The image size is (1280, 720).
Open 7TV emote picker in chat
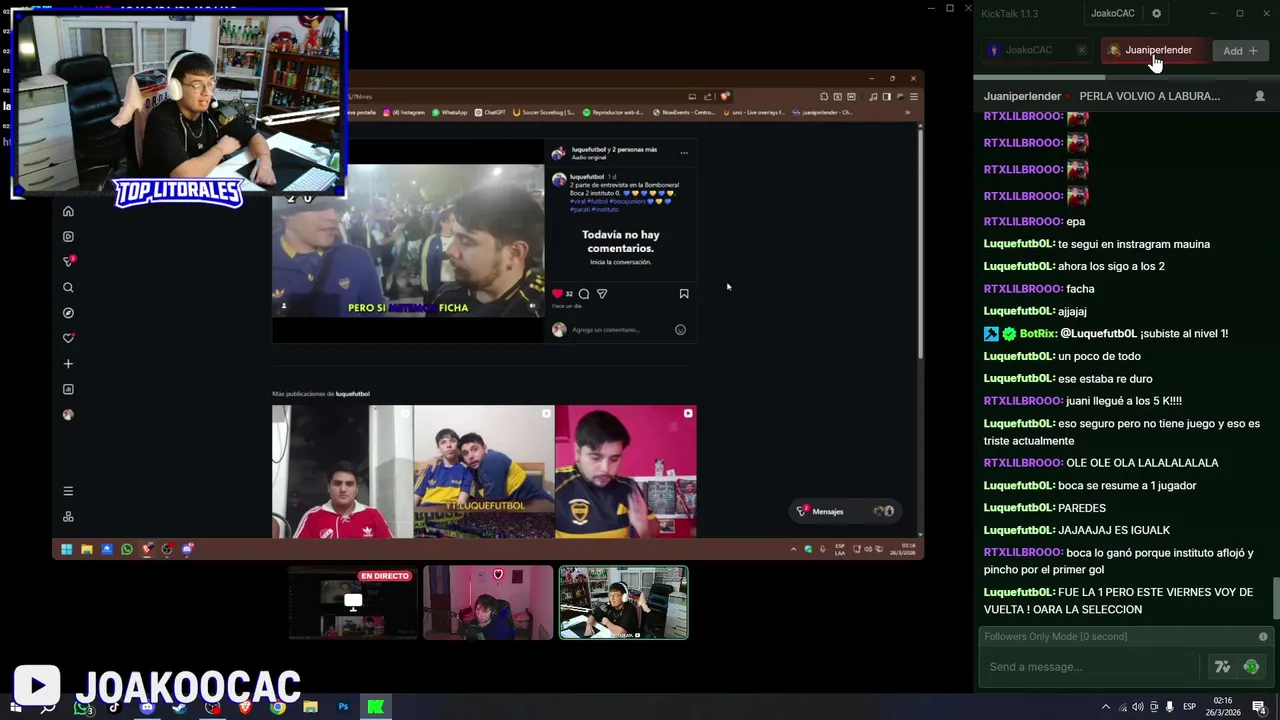tap(1222, 667)
